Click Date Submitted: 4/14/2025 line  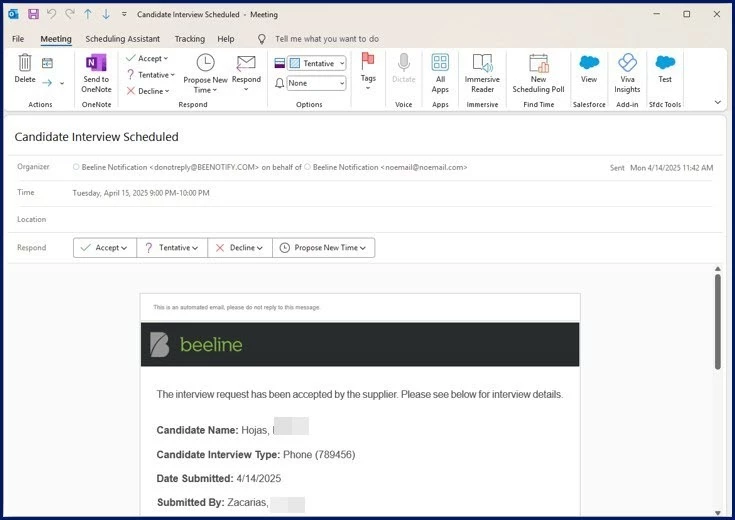tap(219, 478)
